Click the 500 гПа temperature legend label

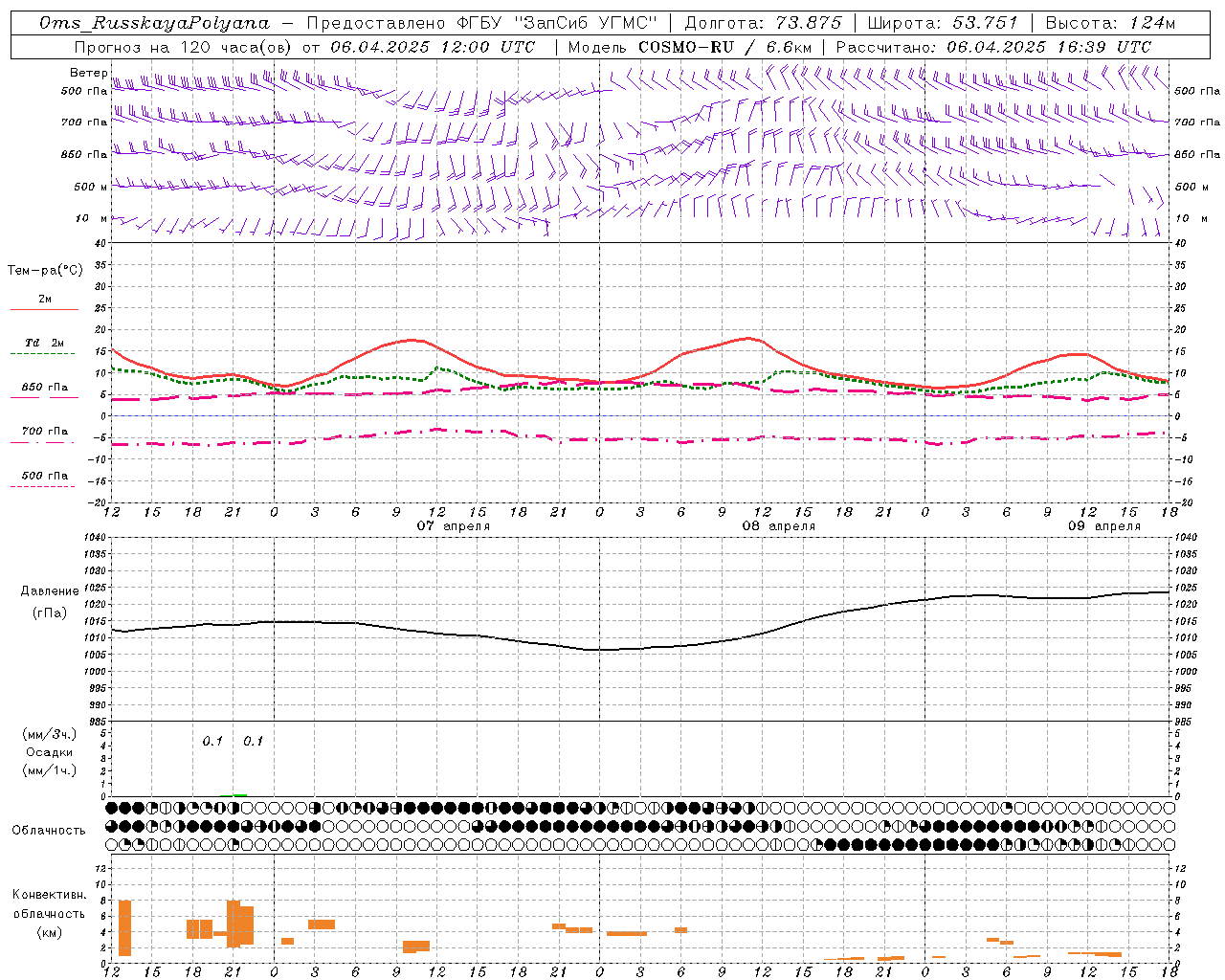[45, 476]
